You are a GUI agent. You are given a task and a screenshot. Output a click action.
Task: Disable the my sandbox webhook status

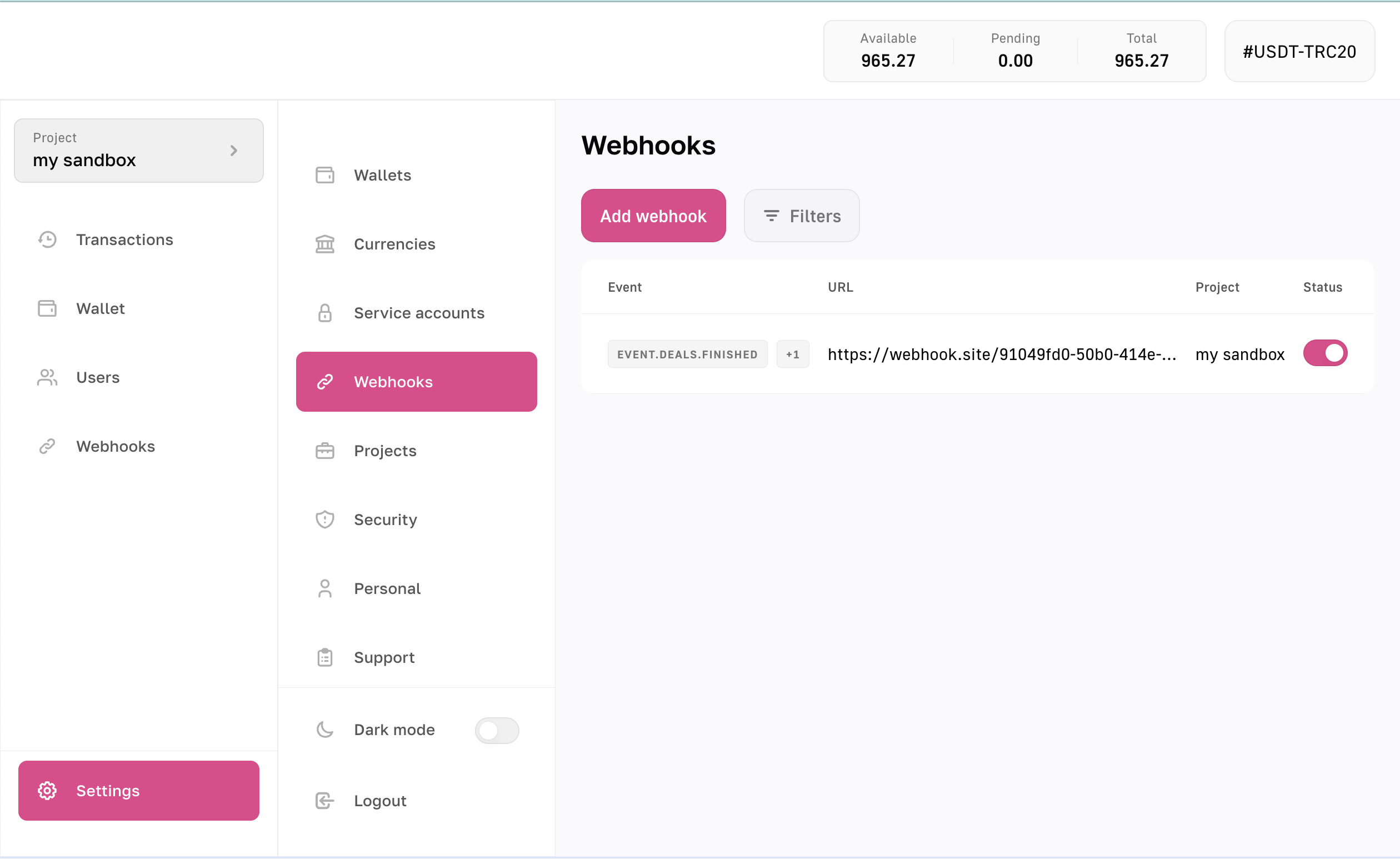click(x=1324, y=353)
